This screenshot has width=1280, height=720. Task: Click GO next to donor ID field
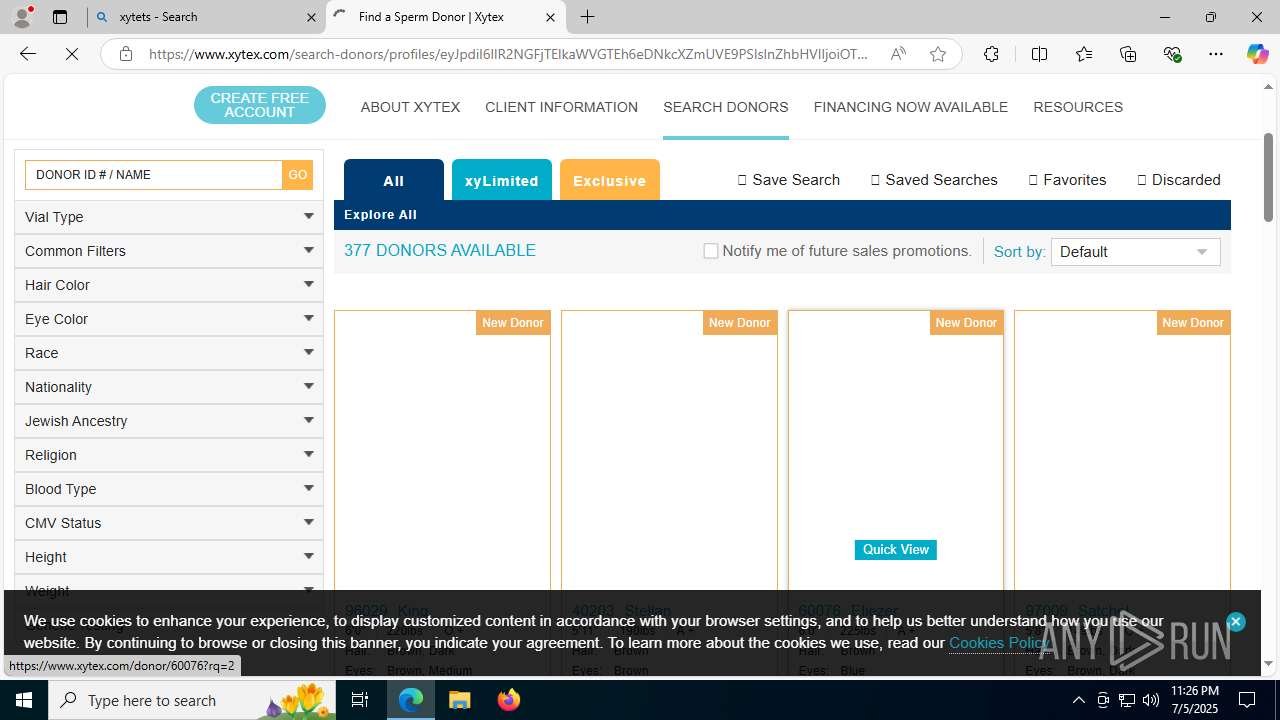[x=298, y=175]
